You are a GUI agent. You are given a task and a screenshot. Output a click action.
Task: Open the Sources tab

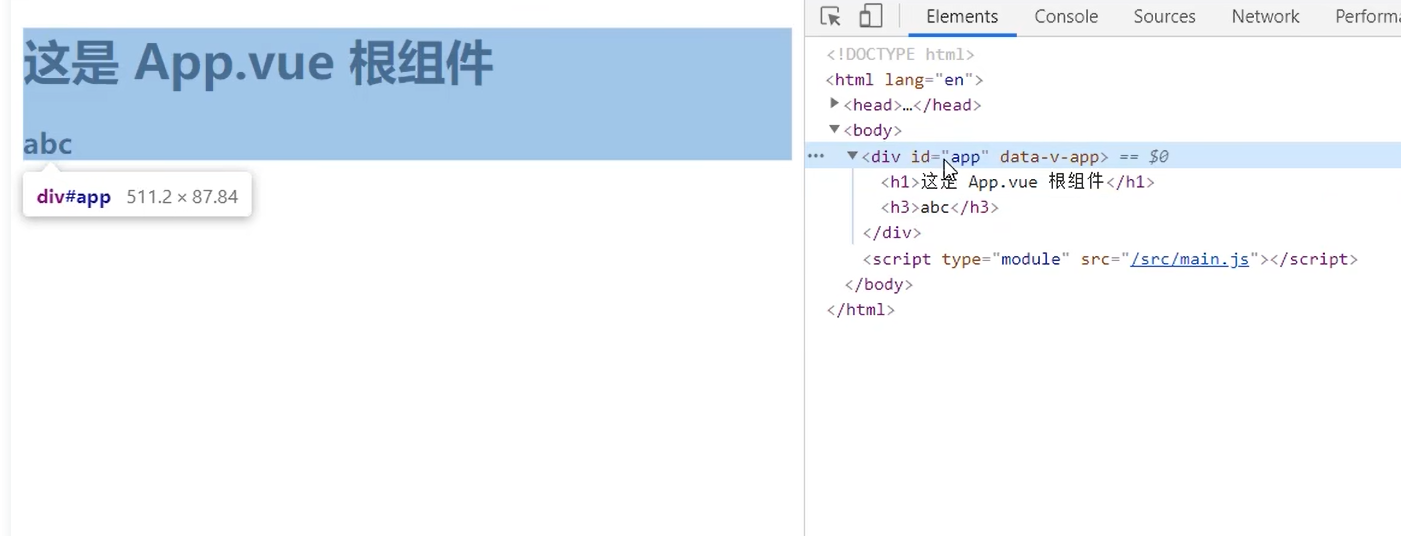click(x=1164, y=17)
